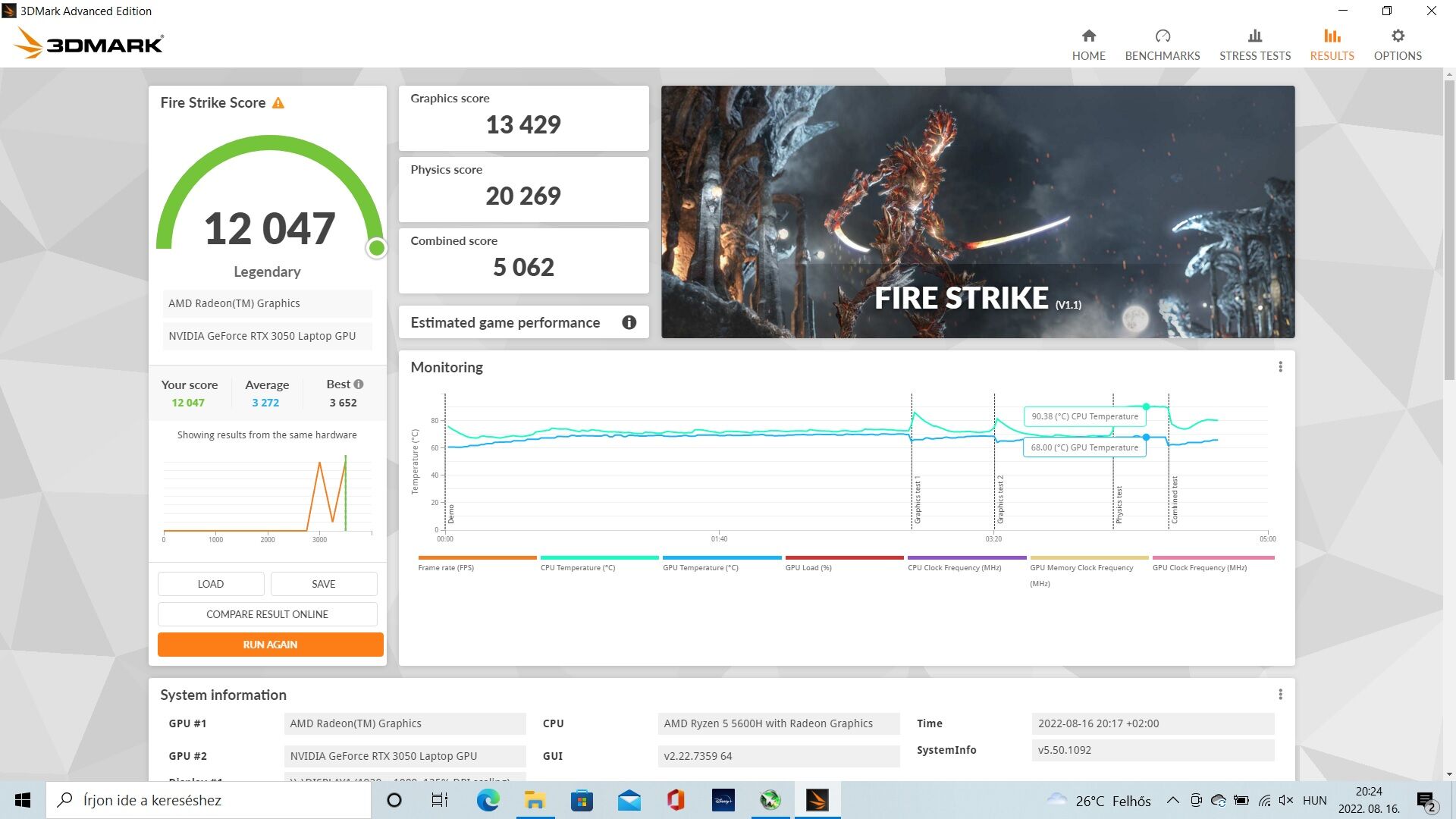Click COMPARE RESULT ONLINE
The height and width of the screenshot is (819, 1456).
[268, 614]
